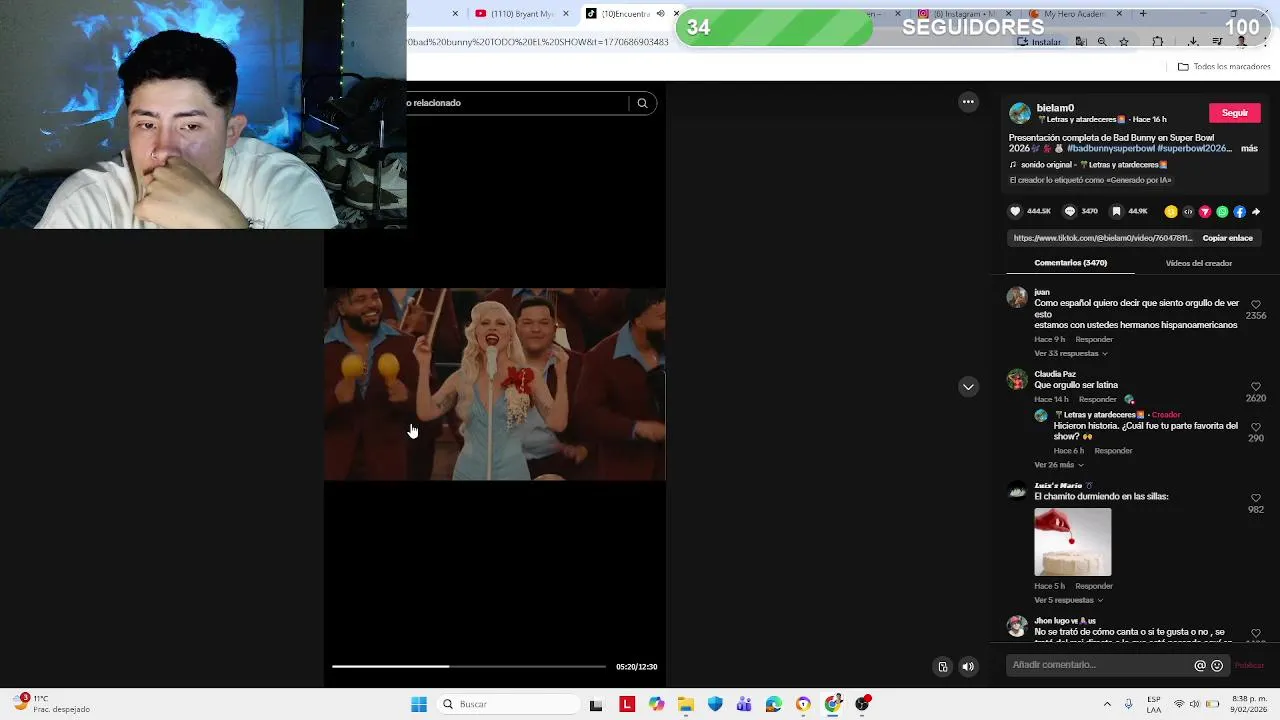Share video via Facebook icon
Viewport: 1280px width, 720px height.
[x=1239, y=211]
